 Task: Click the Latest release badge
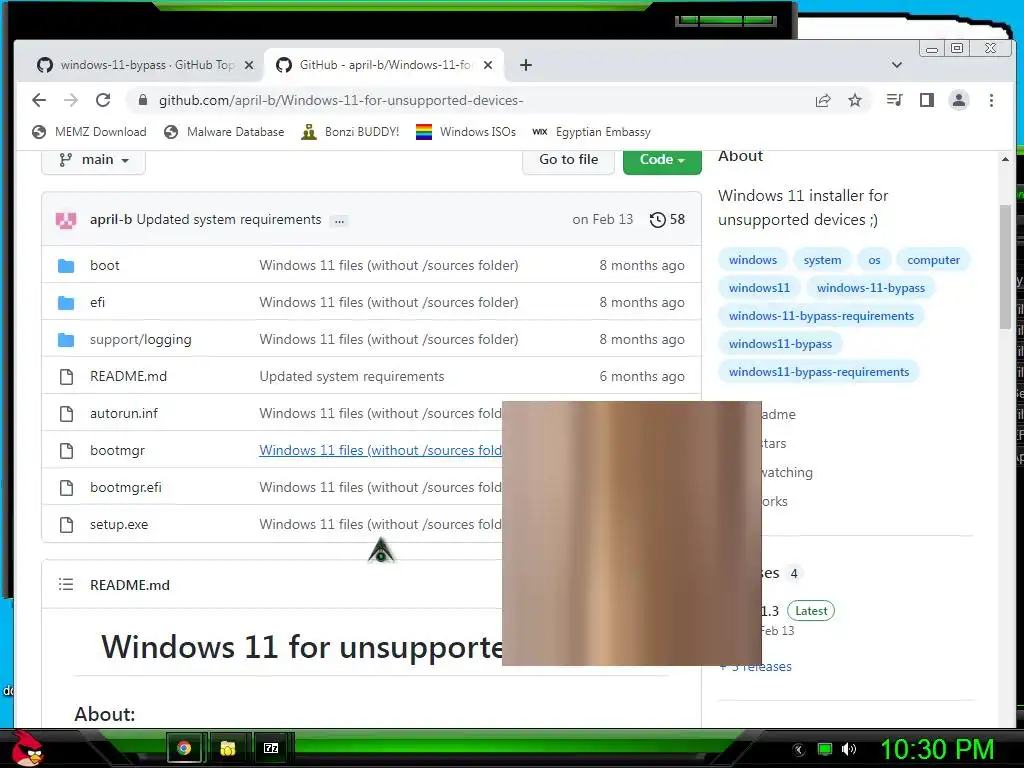point(811,611)
